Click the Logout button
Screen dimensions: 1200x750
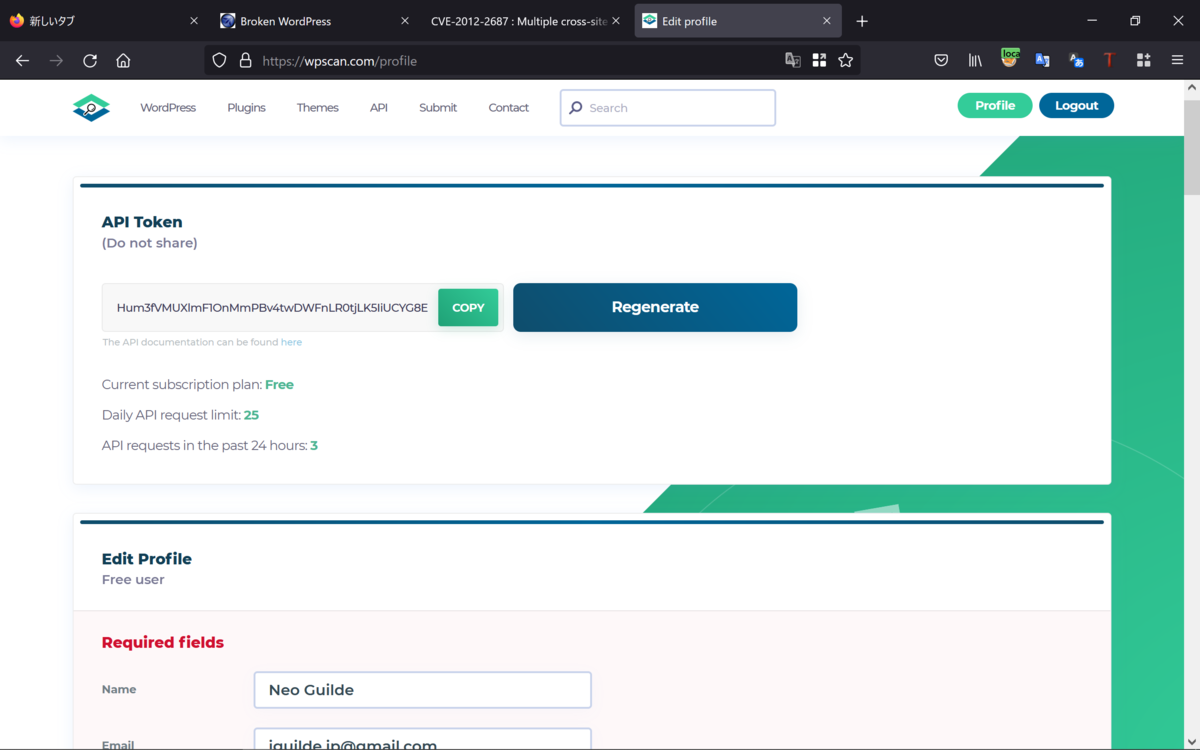1076,105
